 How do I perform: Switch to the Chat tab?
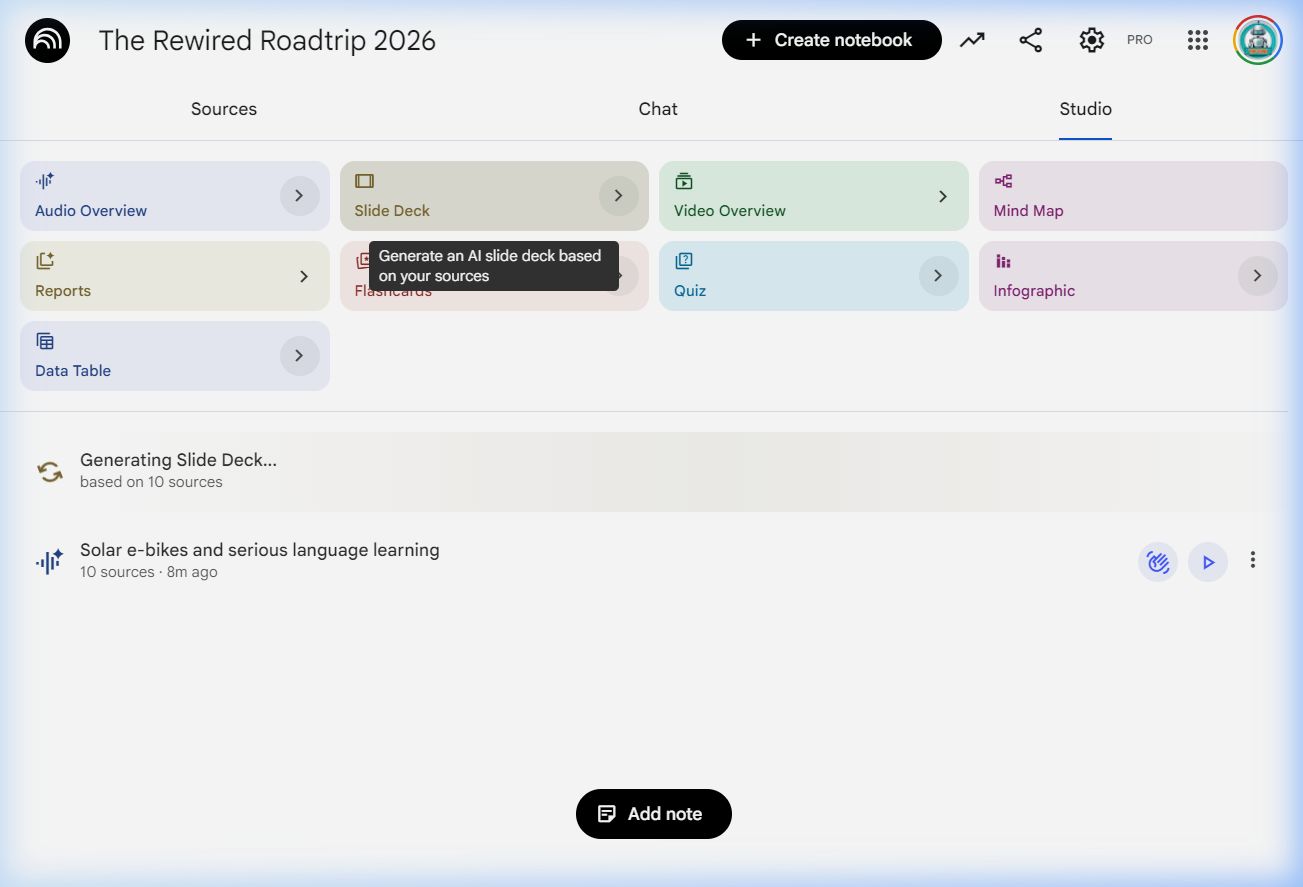(658, 109)
